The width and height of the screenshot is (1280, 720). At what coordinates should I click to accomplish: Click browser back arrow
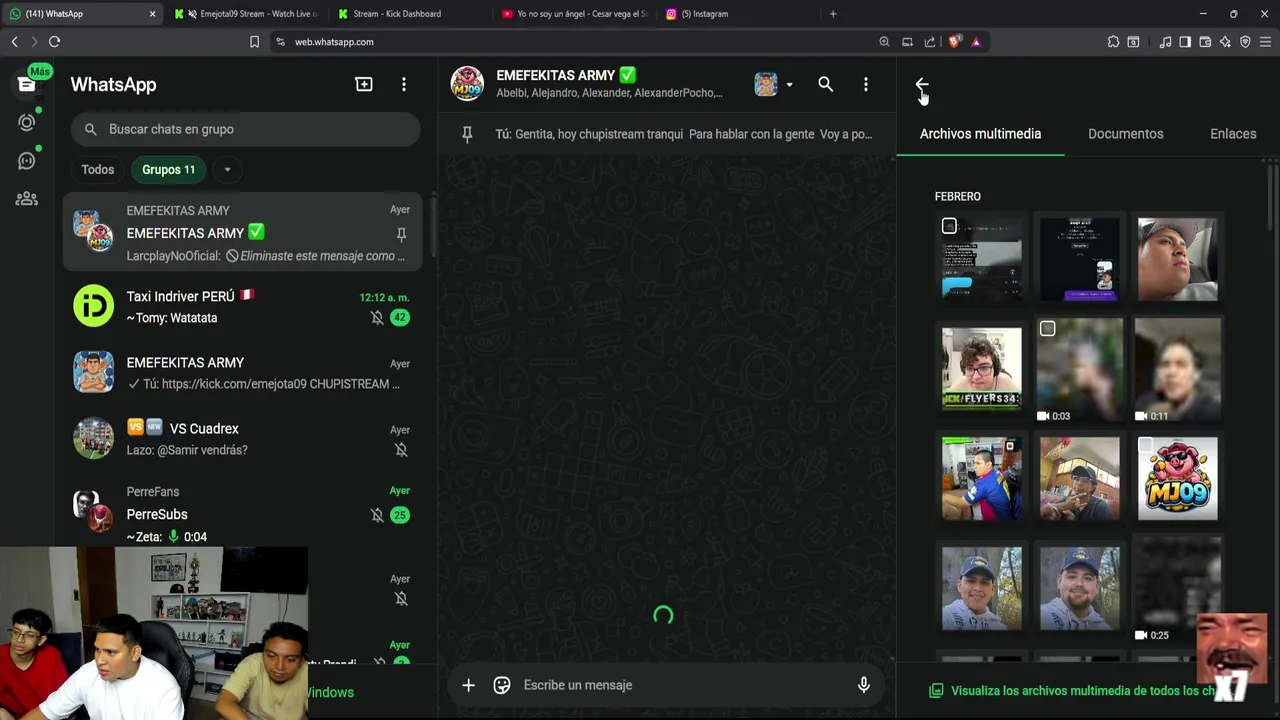(x=14, y=41)
